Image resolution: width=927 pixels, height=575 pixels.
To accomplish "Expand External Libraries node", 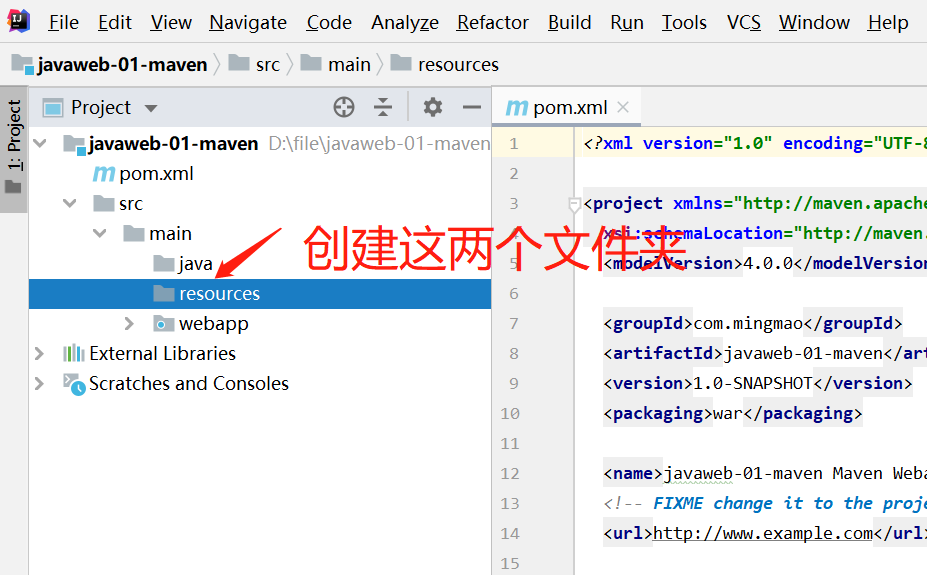I will [39, 353].
